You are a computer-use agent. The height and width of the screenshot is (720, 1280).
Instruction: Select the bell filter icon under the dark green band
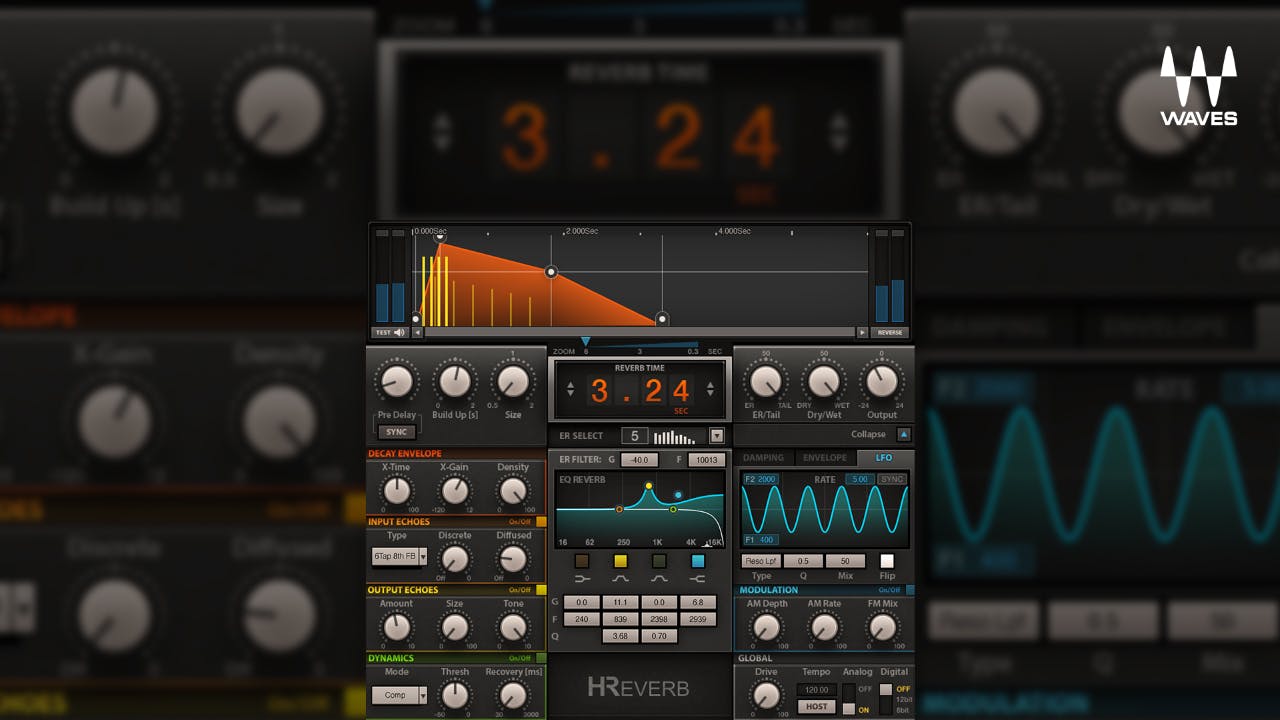coord(659,579)
